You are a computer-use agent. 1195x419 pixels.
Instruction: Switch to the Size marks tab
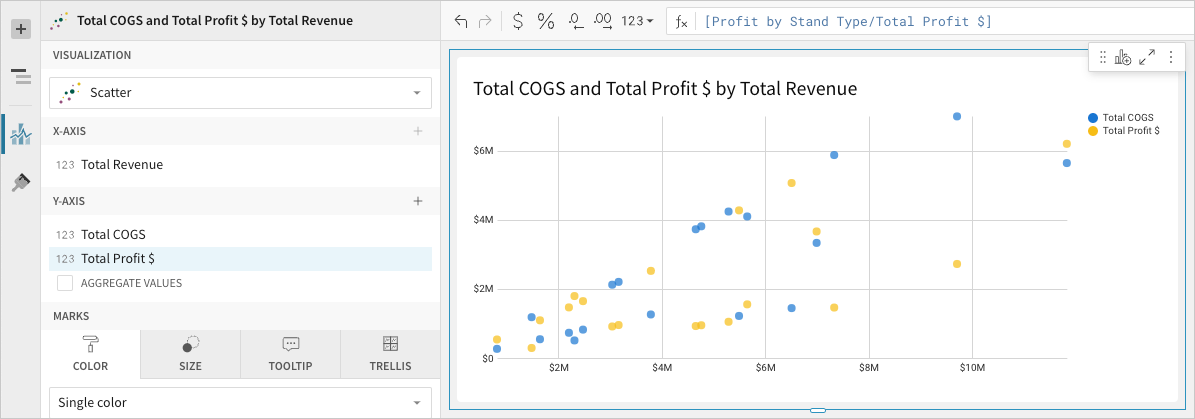pos(190,354)
